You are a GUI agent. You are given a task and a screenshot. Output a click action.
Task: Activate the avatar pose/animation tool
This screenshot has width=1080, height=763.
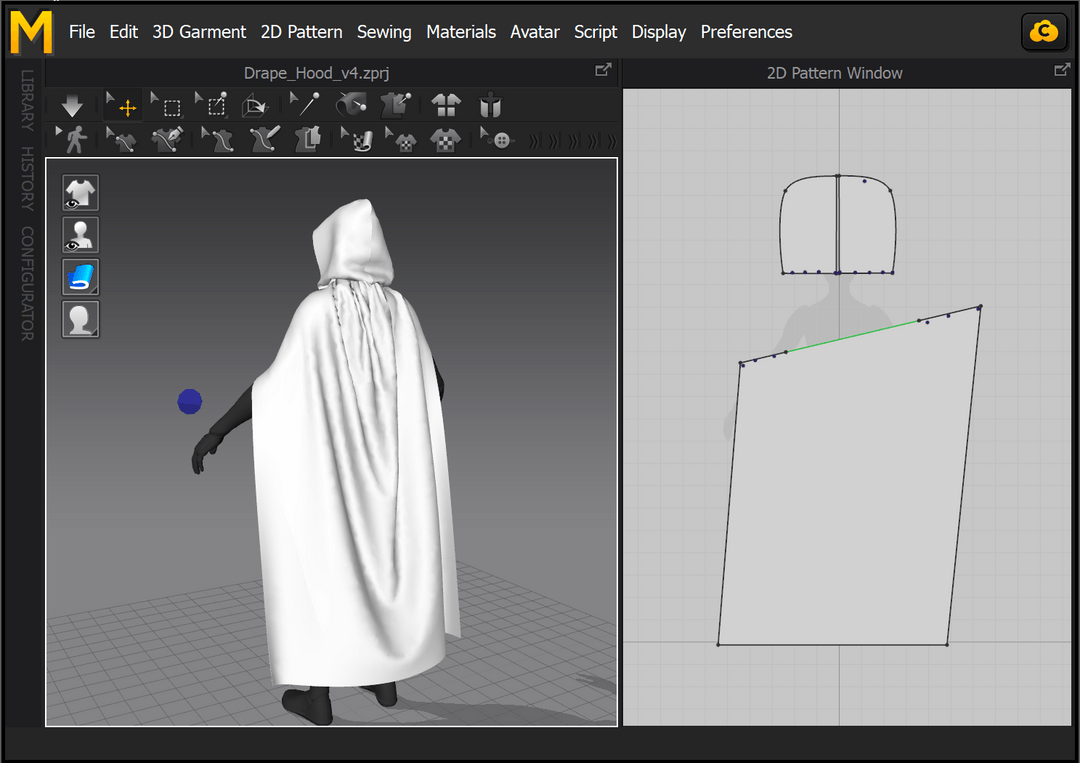73,140
